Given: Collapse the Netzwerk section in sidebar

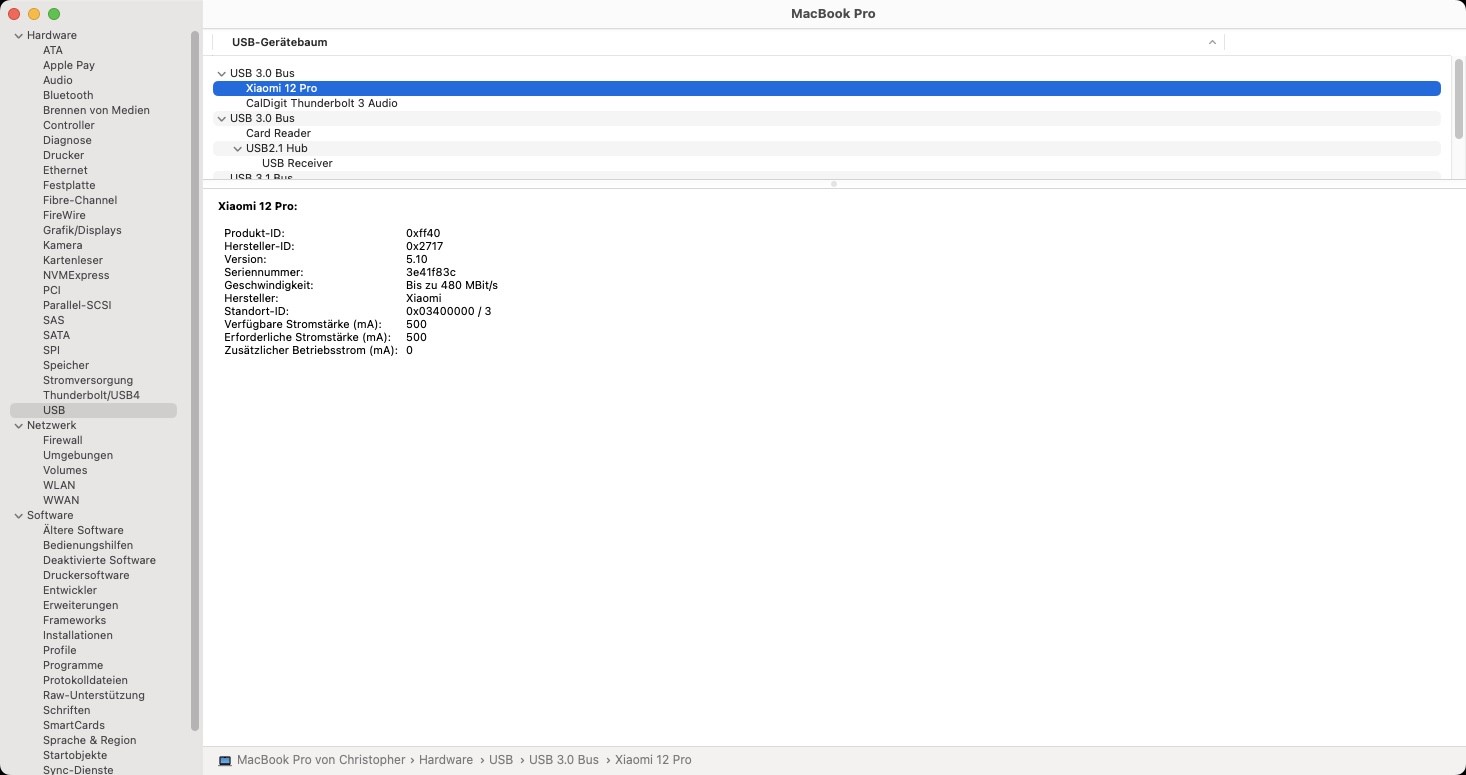Looking at the screenshot, I should (18, 426).
